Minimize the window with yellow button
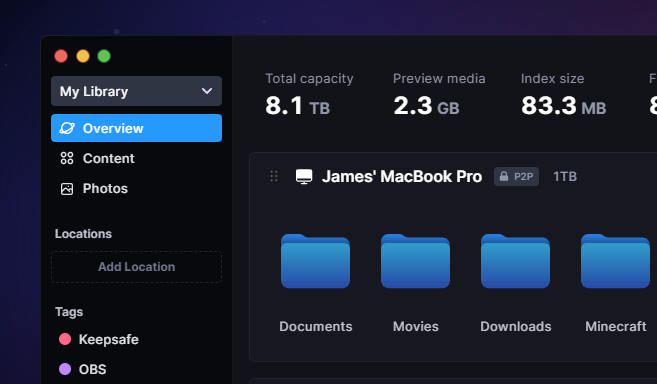 (x=83, y=56)
